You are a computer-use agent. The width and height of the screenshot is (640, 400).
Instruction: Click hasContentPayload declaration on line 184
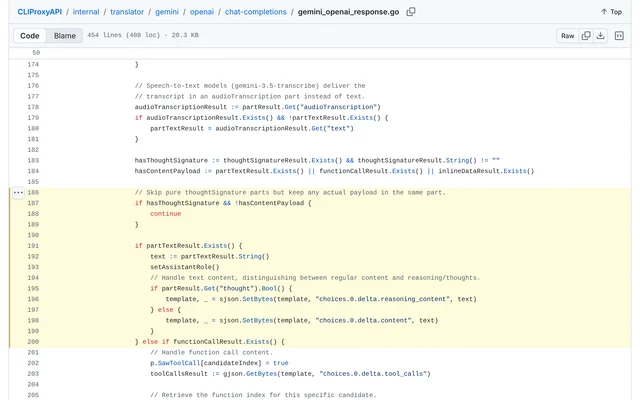point(167,171)
